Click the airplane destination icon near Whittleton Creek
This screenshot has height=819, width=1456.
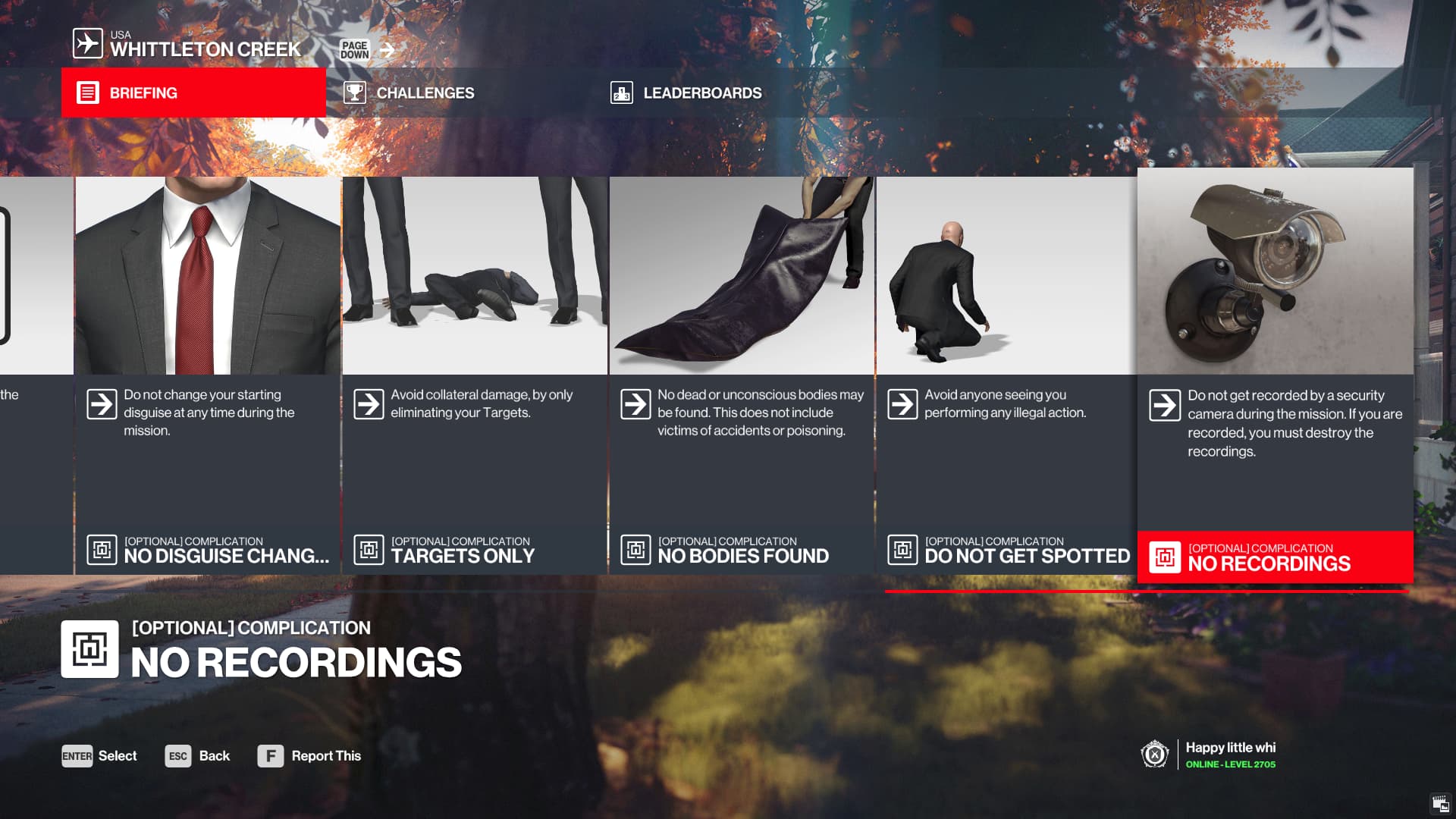[x=87, y=43]
